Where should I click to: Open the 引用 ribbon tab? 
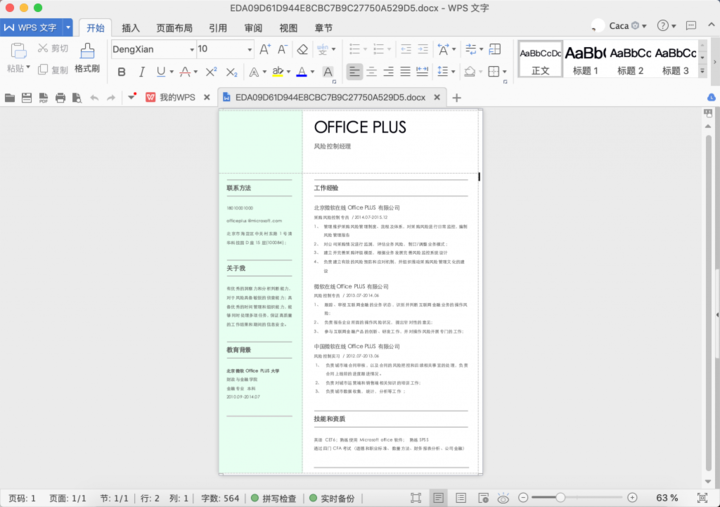pyautogui.click(x=218, y=28)
